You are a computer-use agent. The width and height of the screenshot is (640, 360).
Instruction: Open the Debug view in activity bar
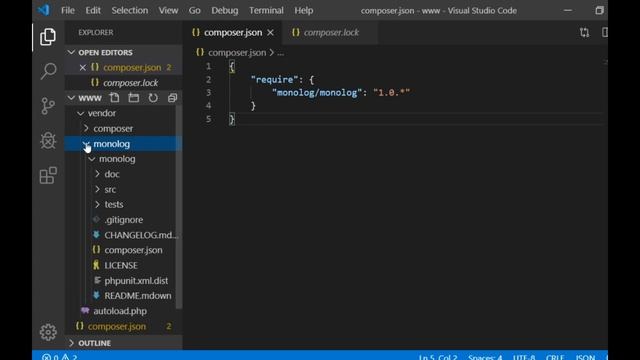[48, 141]
